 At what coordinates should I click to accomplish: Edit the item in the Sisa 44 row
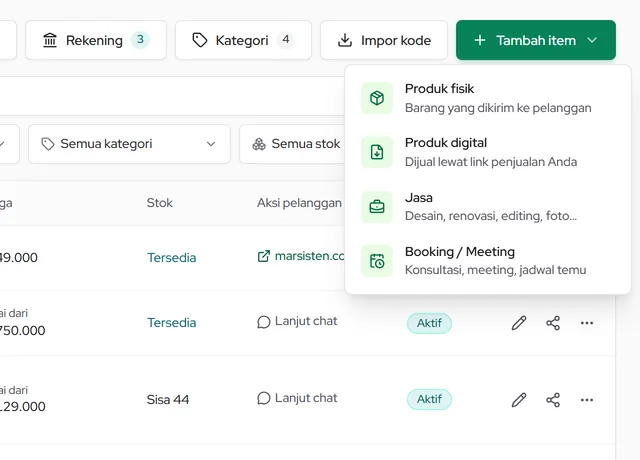(x=519, y=400)
